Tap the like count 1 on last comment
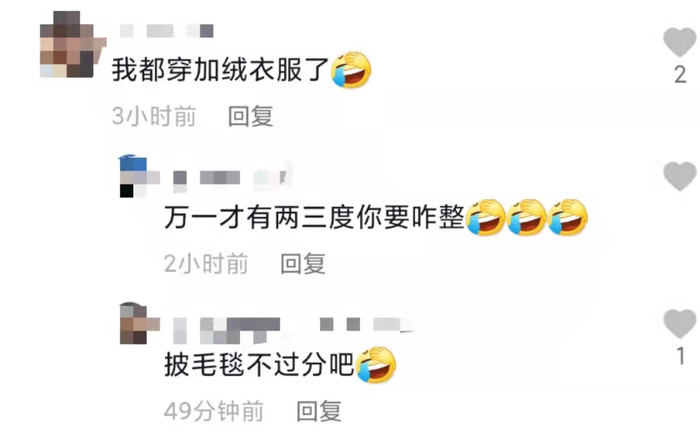The image size is (700, 442). [x=680, y=356]
